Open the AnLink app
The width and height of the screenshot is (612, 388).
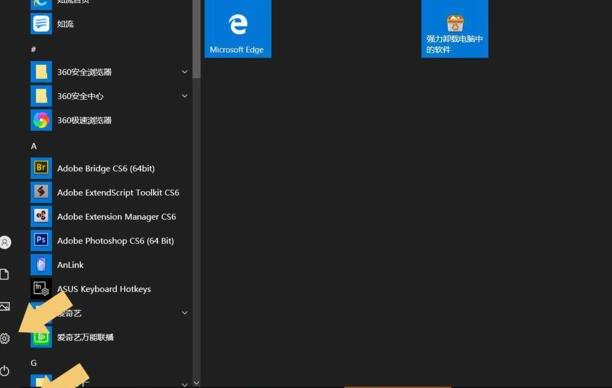[111, 265]
